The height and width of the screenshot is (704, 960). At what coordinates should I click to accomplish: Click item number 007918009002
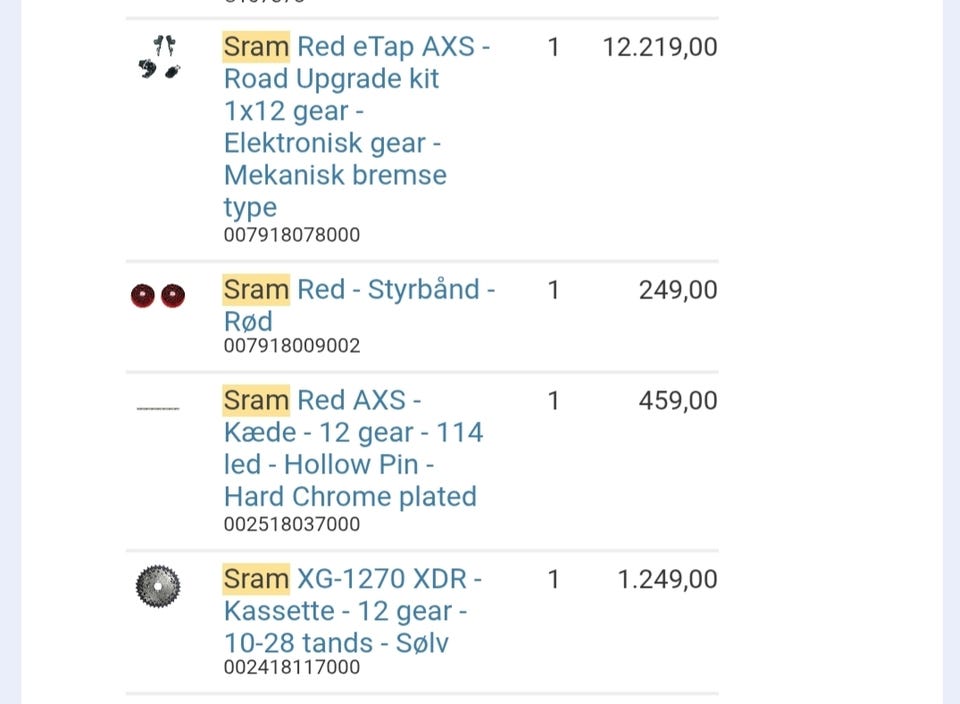[x=292, y=346]
